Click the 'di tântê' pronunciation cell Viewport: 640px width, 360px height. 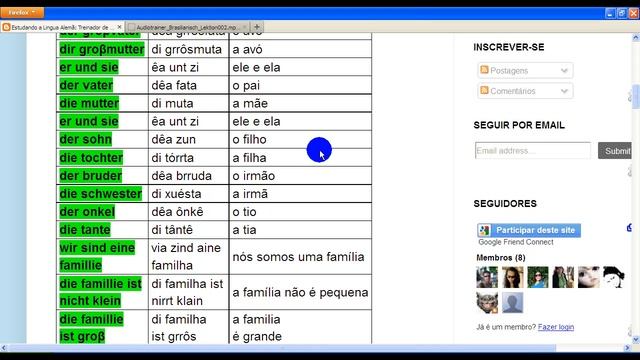pyautogui.click(x=189, y=229)
